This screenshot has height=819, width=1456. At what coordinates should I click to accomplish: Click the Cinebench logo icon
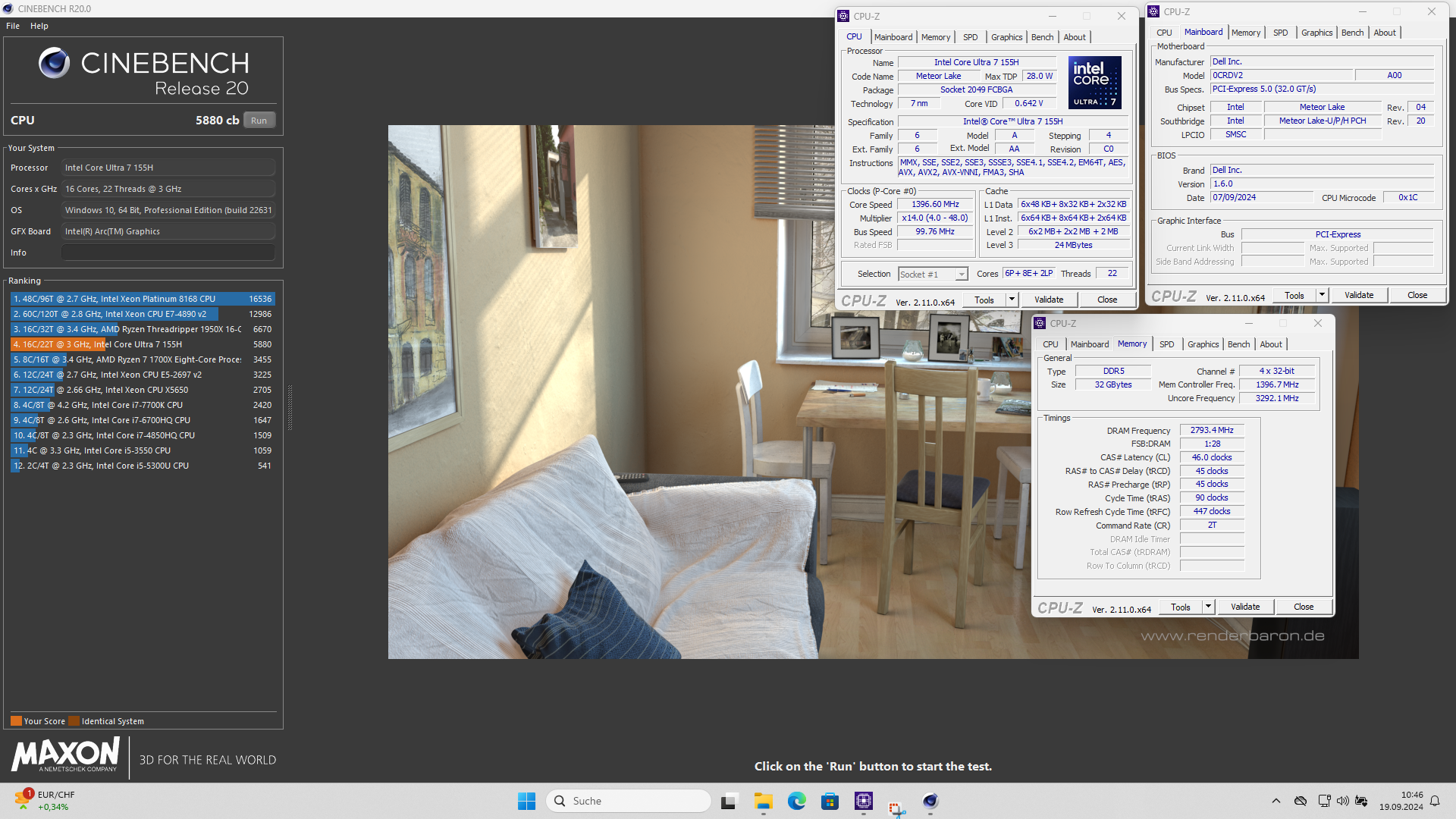(54, 63)
